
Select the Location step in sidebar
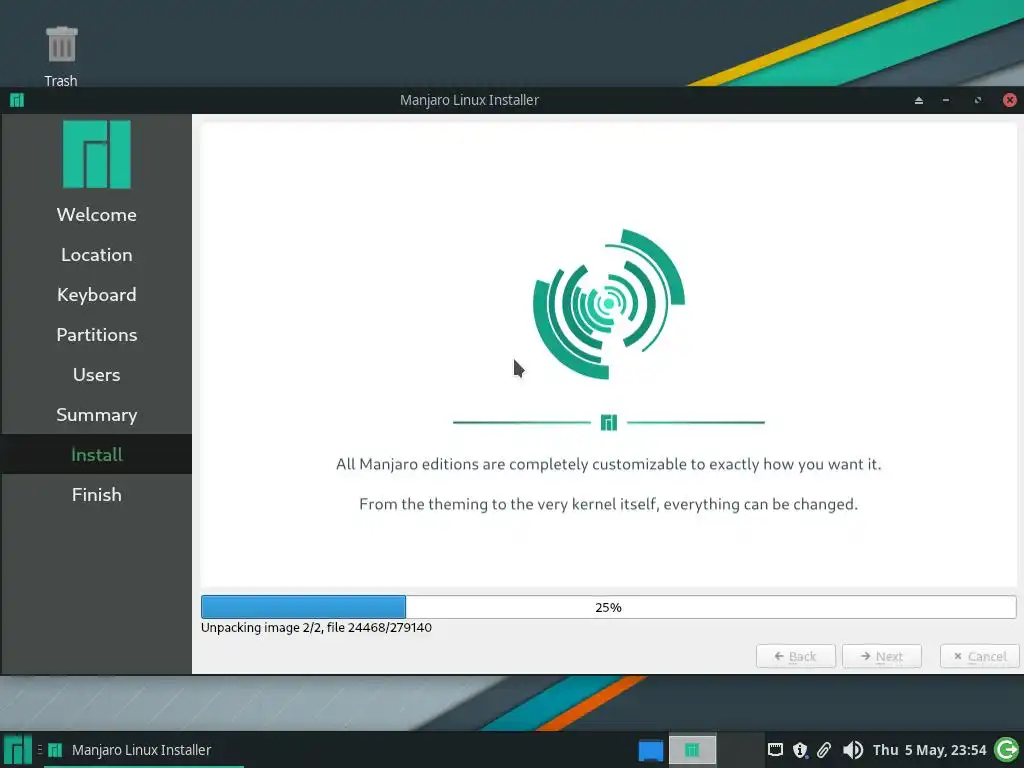click(x=97, y=255)
